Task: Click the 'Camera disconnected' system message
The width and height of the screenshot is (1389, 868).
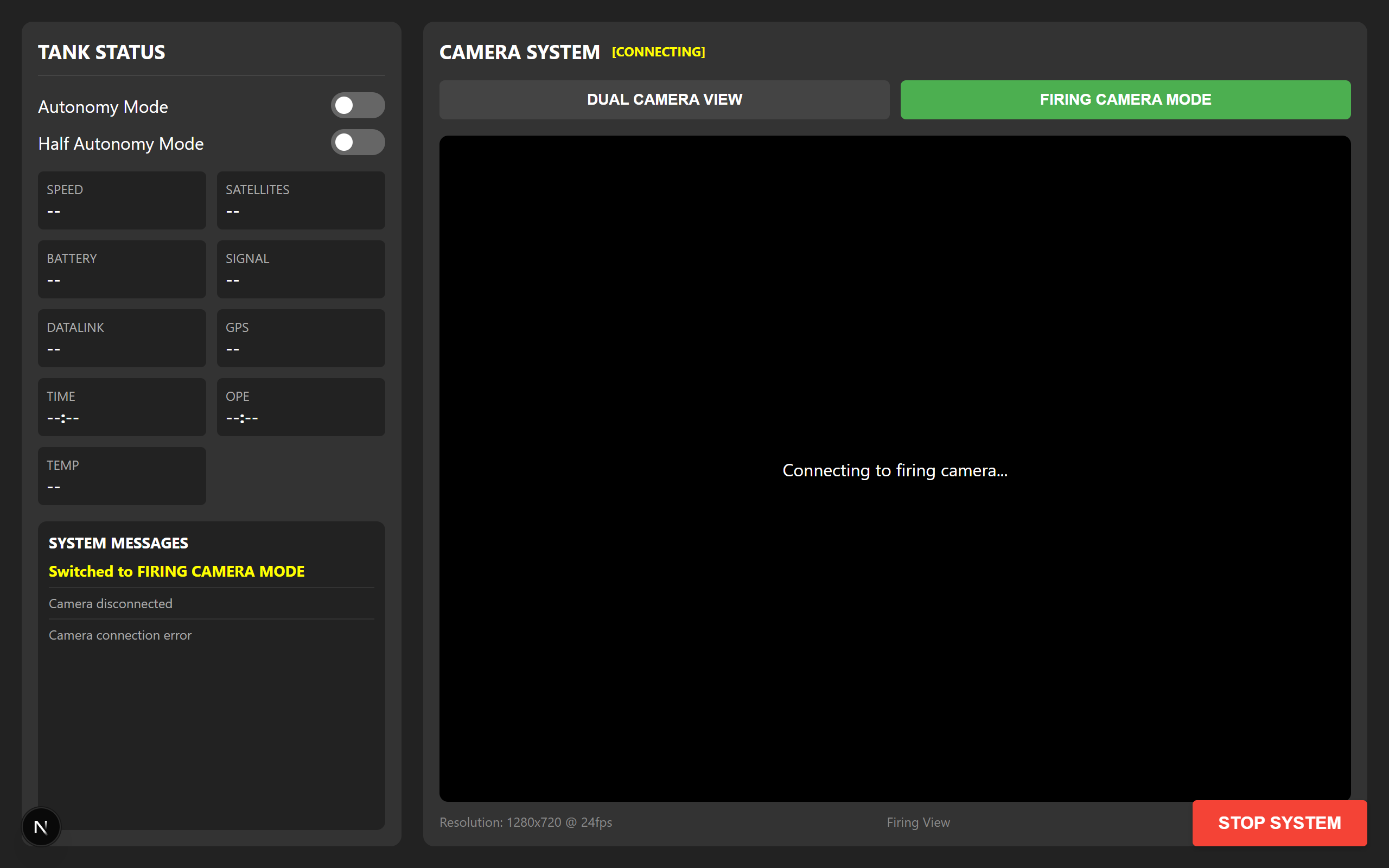Action: (111, 603)
